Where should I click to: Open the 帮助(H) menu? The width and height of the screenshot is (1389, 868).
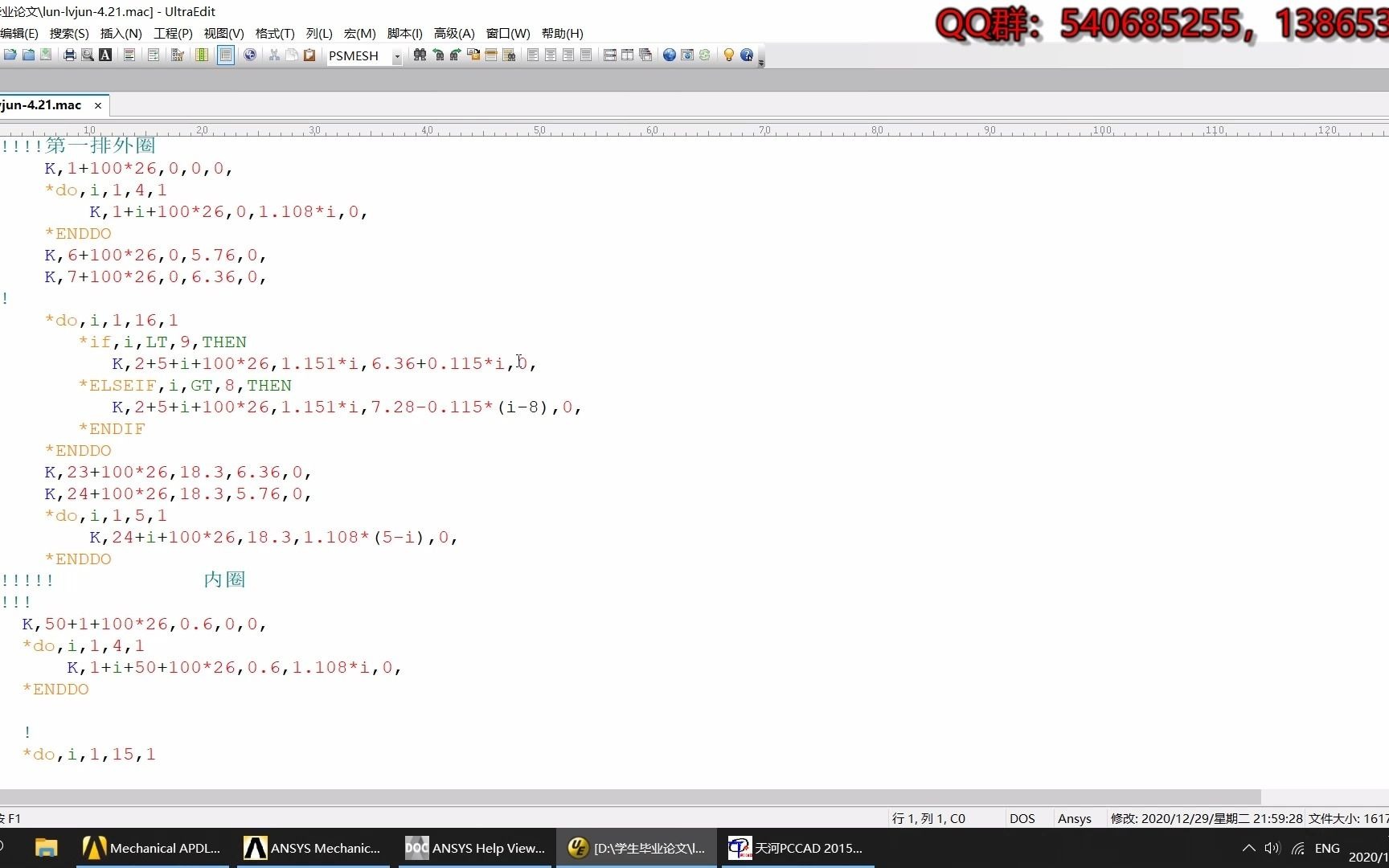(562, 33)
